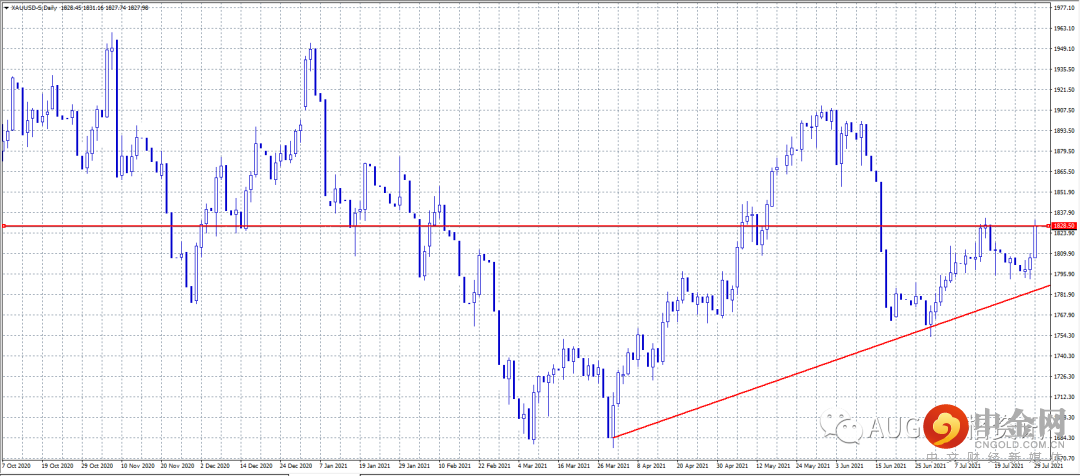Select the rising red trendline
Image resolution: width=1080 pixels, height=476 pixels.
[x=831, y=361]
